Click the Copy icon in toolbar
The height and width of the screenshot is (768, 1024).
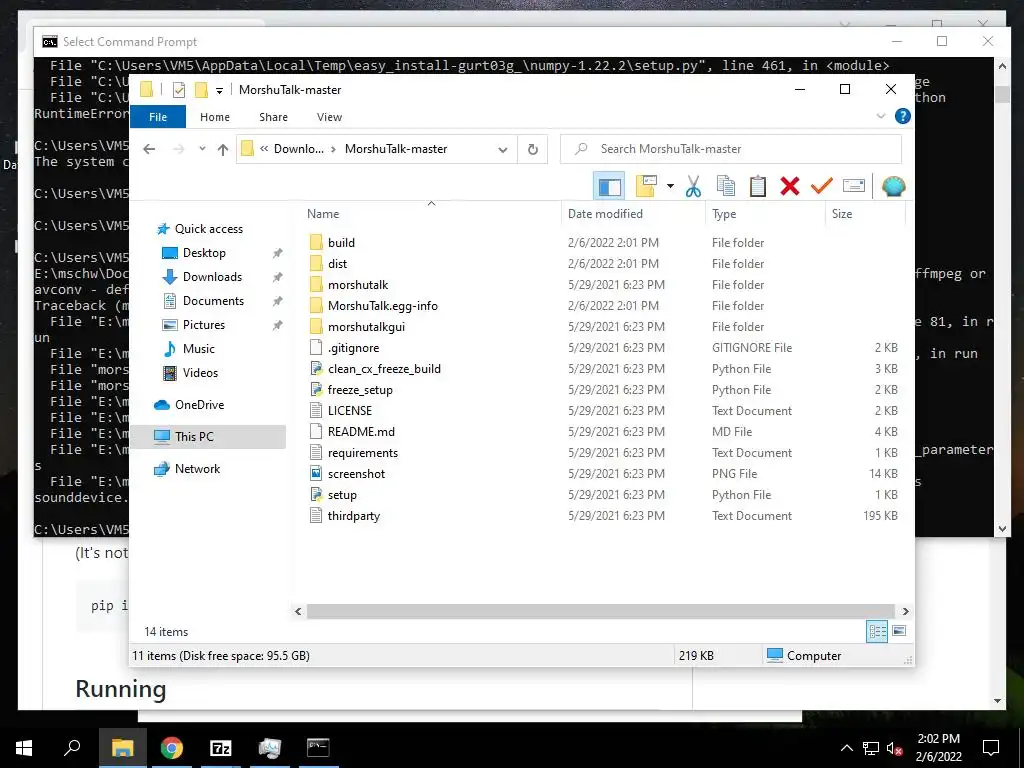726,186
